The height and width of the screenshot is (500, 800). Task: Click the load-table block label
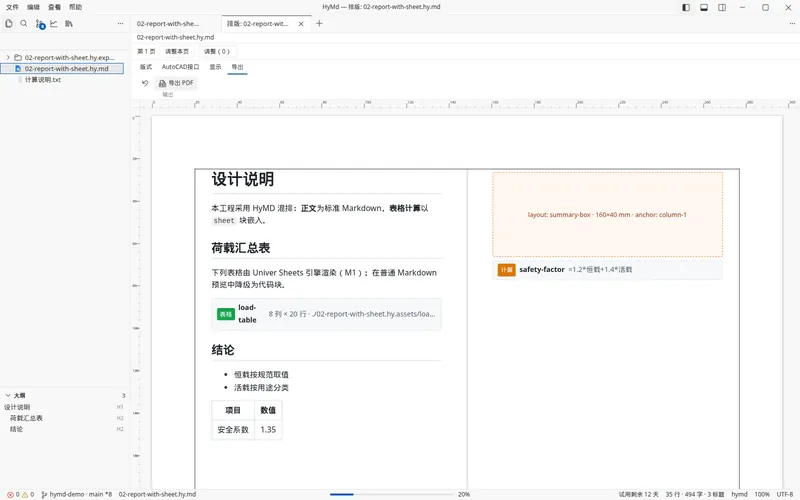[247, 314]
